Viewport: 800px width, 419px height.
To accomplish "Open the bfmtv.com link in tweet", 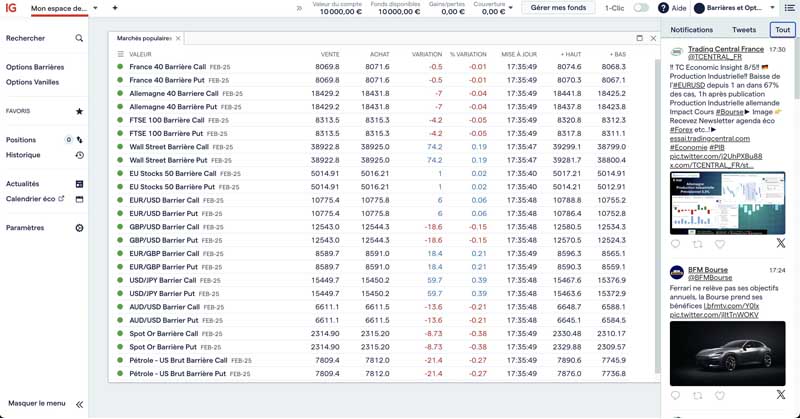I will (x=731, y=306).
